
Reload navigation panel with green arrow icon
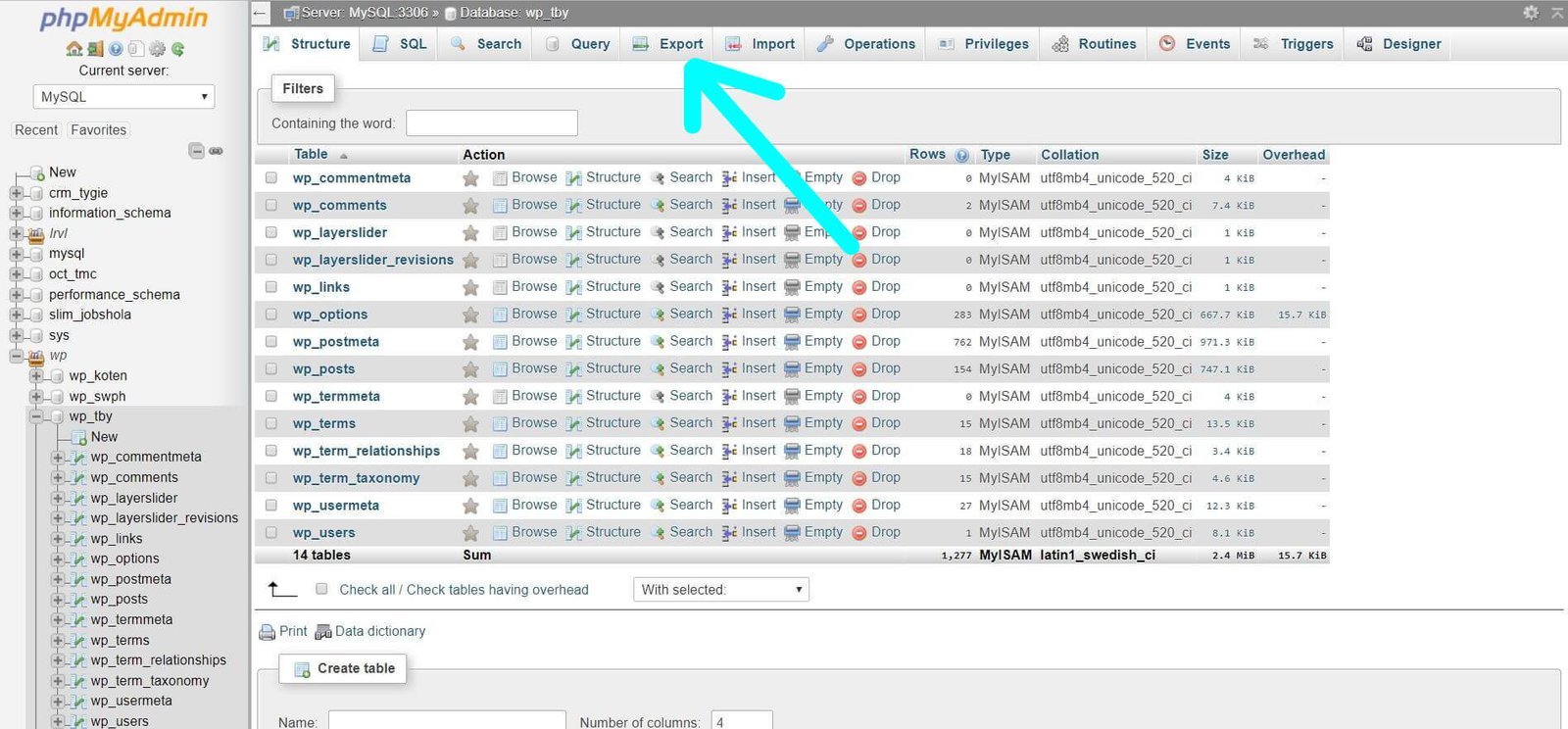pyautogui.click(x=177, y=49)
